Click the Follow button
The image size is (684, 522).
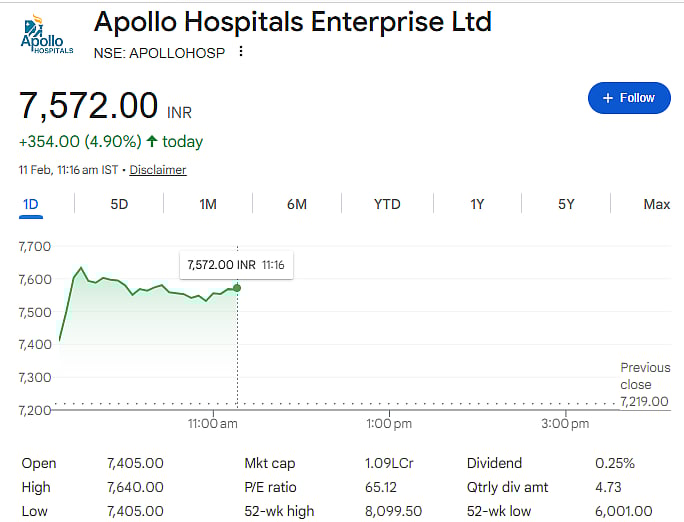pyautogui.click(x=628, y=98)
